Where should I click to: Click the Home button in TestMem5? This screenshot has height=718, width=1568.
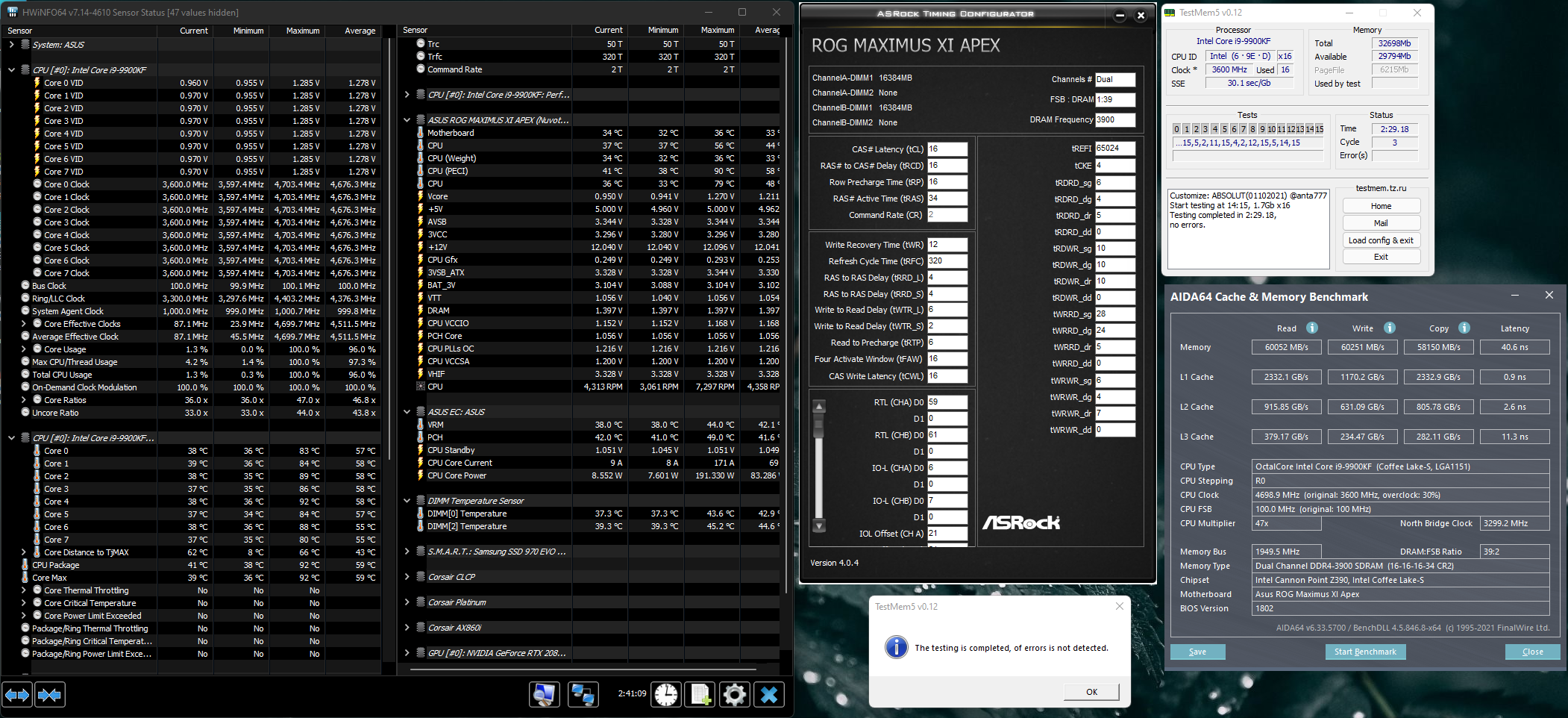tap(1381, 206)
